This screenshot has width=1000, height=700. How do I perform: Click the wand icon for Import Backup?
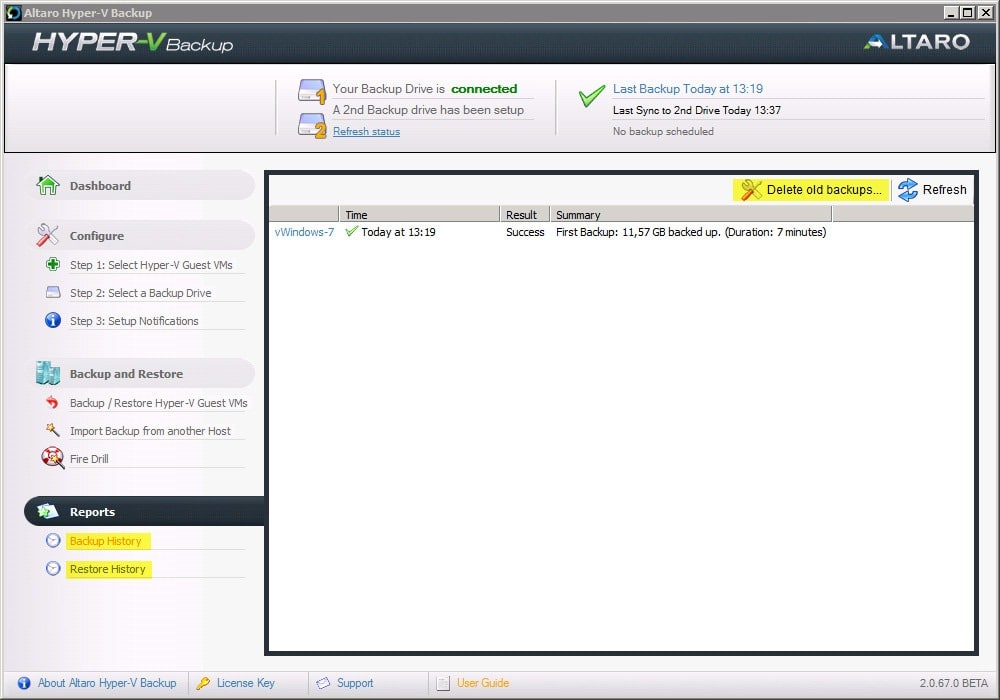pos(52,430)
